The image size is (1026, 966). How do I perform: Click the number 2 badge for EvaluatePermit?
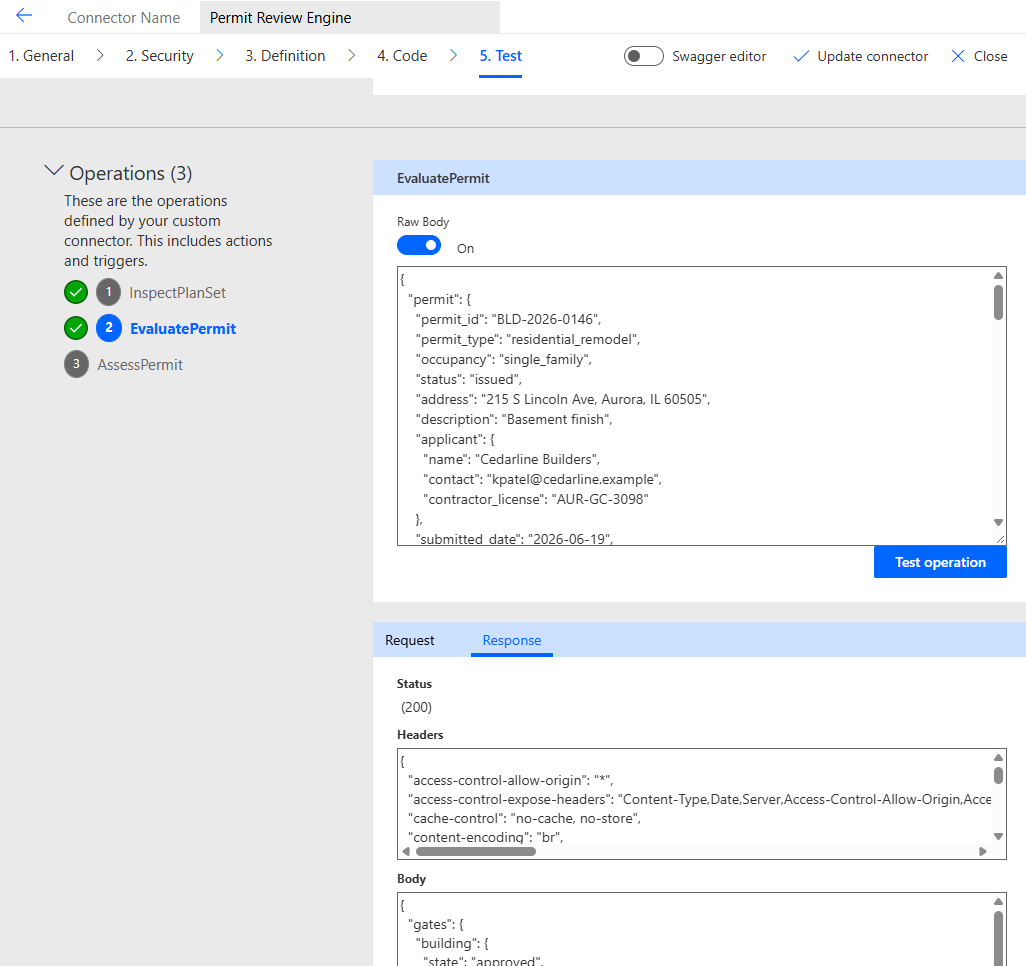(109, 328)
